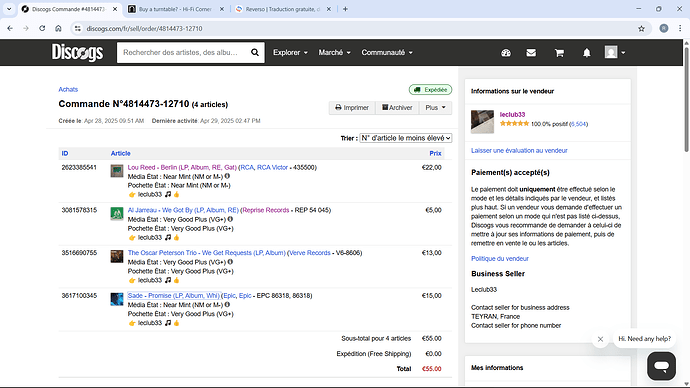Expand the Explorer menu
The height and width of the screenshot is (388, 690).
[x=290, y=52]
